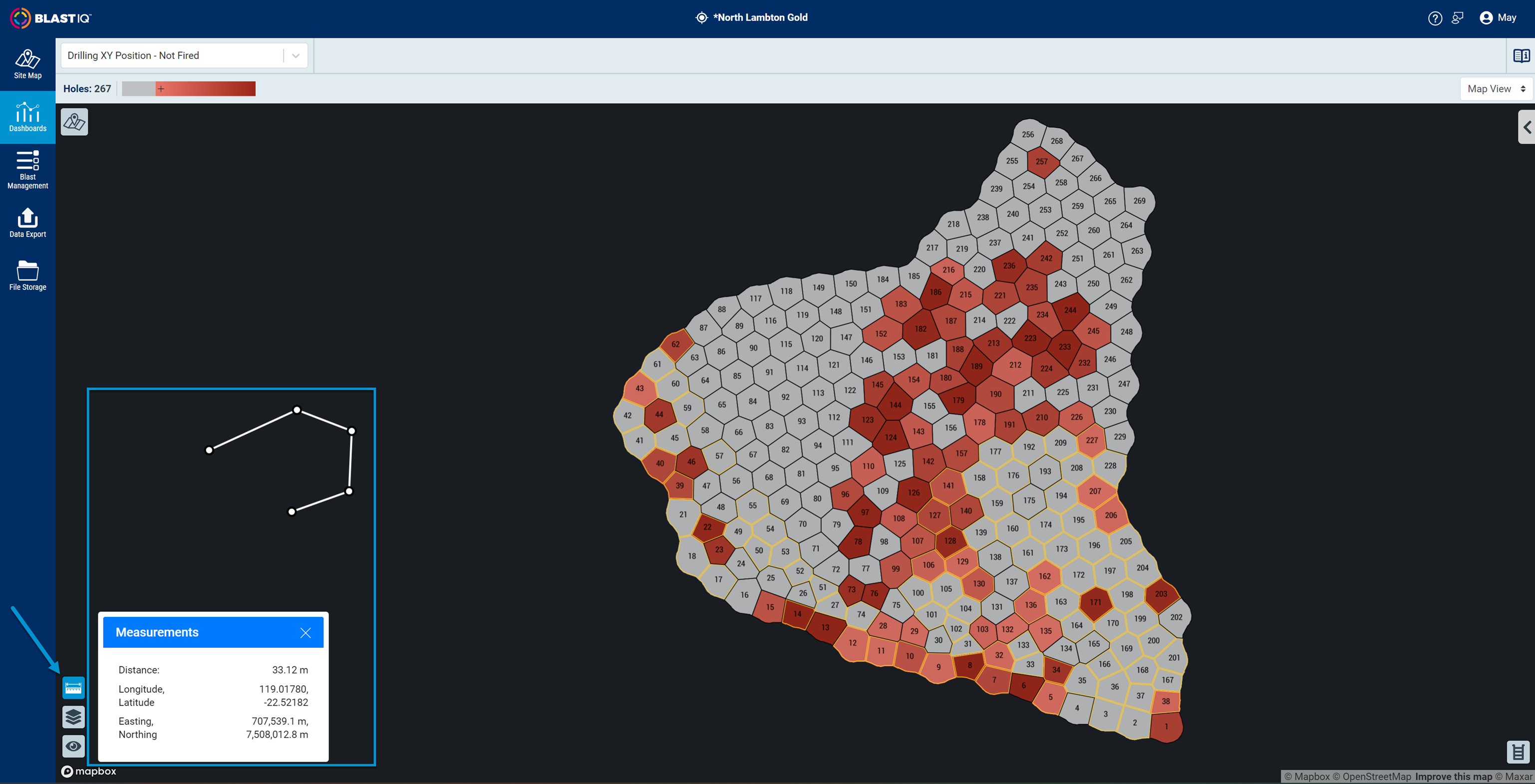The height and width of the screenshot is (784, 1535).
Task: Click the mapbox logo
Action: [x=89, y=772]
